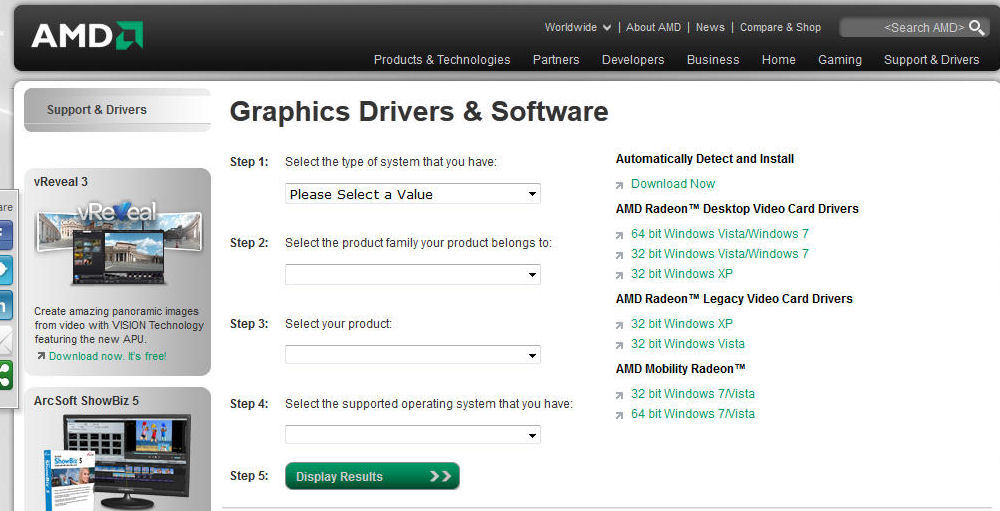Viewport: 1000px width, 511px height.
Task: Click the ArcSoft ShowBiz 5 title
Action: (86, 401)
